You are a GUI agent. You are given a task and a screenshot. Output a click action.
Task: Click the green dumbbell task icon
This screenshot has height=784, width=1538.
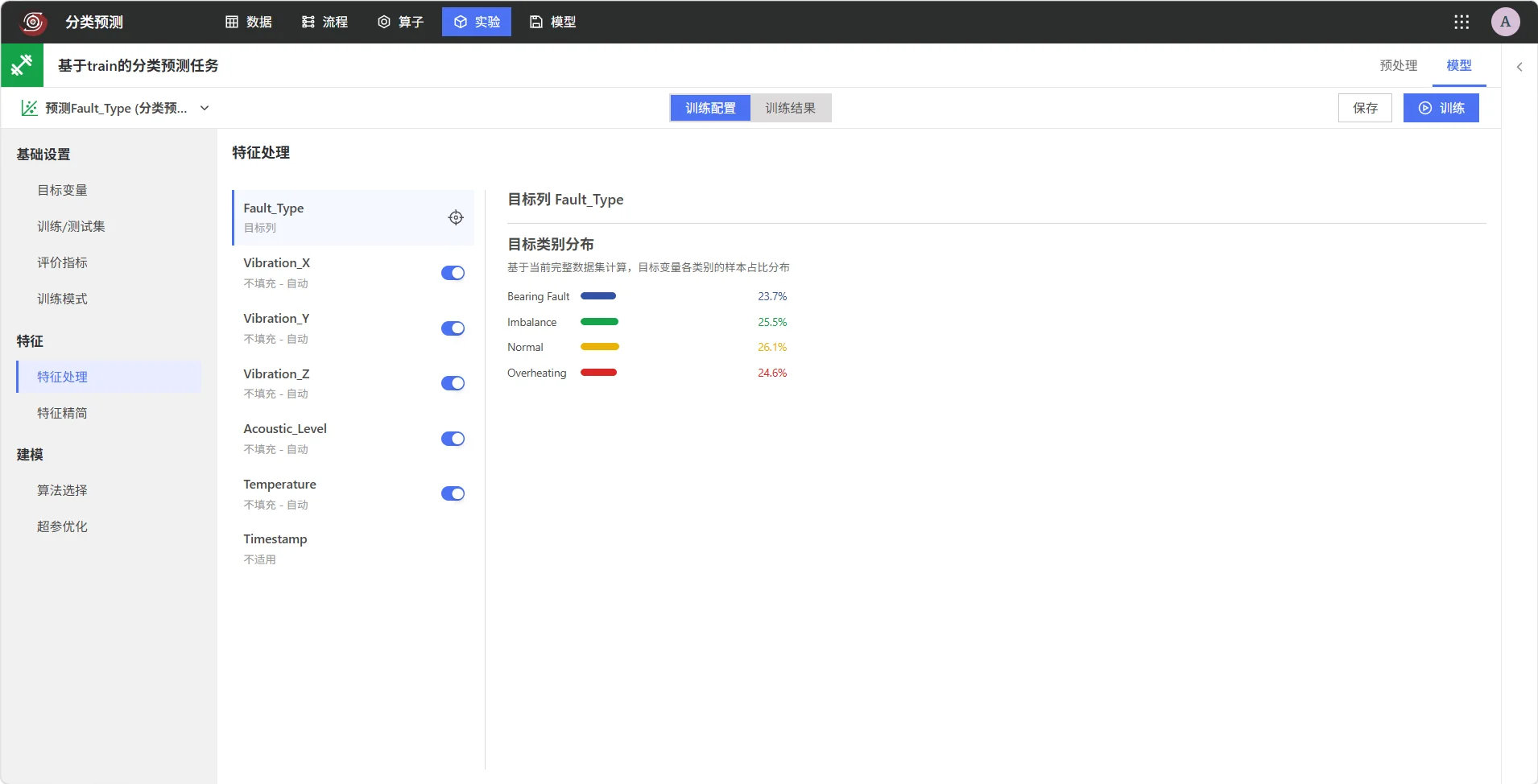pos(22,65)
